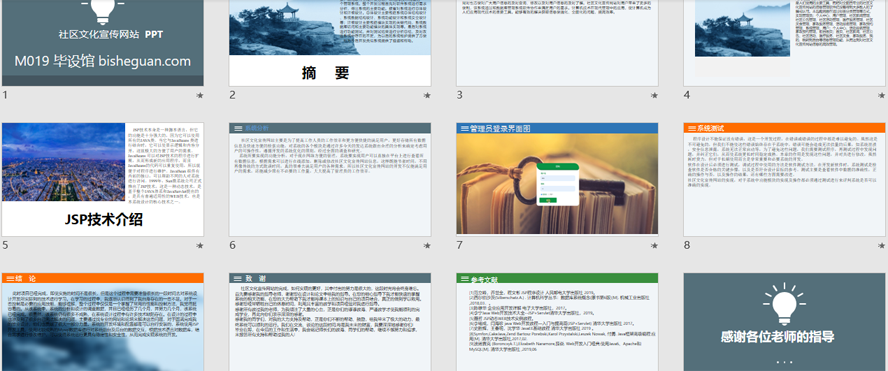The width and height of the screenshot is (888, 371).
Task: Click the animation star icon under slide 4
Action: coord(882,96)
